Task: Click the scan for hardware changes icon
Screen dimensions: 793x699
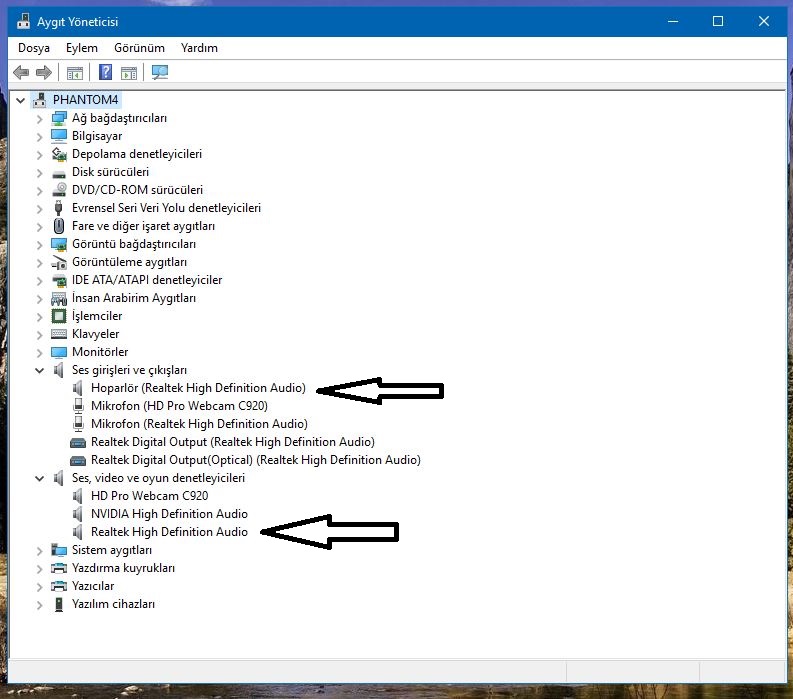Action: coord(160,72)
